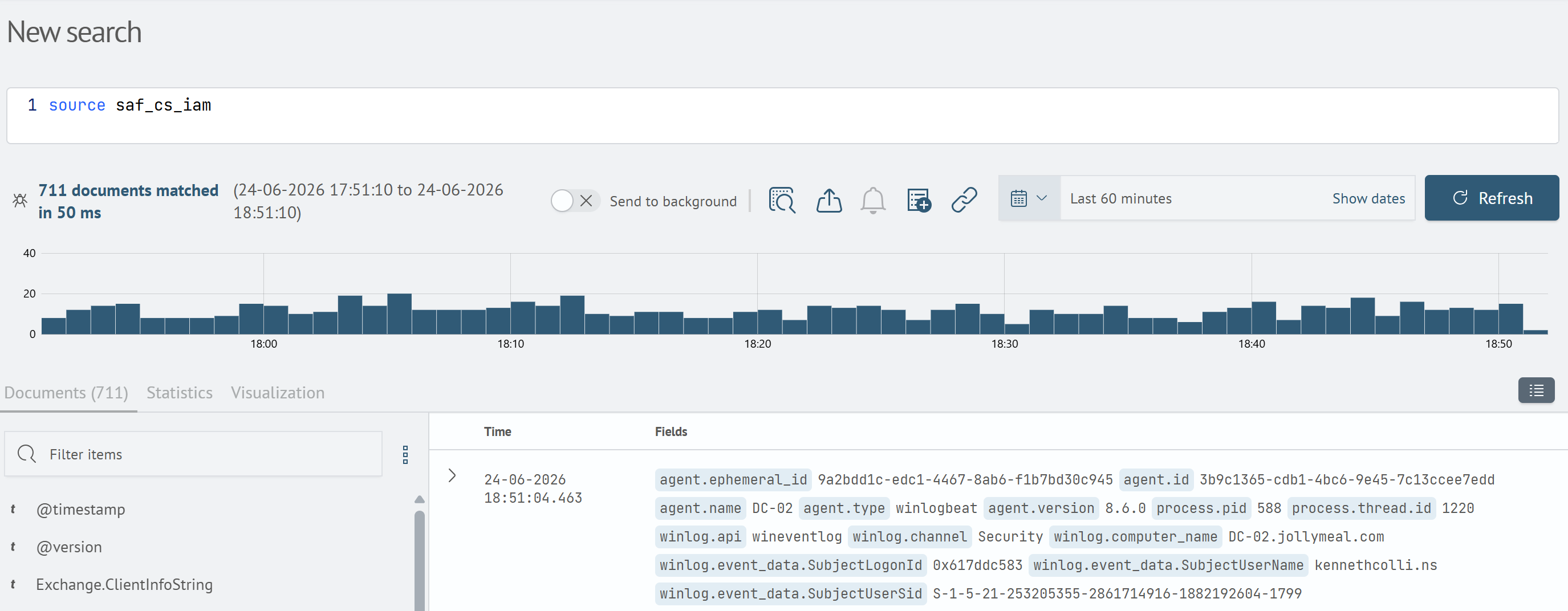Image resolution: width=1568 pixels, height=611 pixels.
Task: Click the Time column header
Action: pyautogui.click(x=497, y=431)
